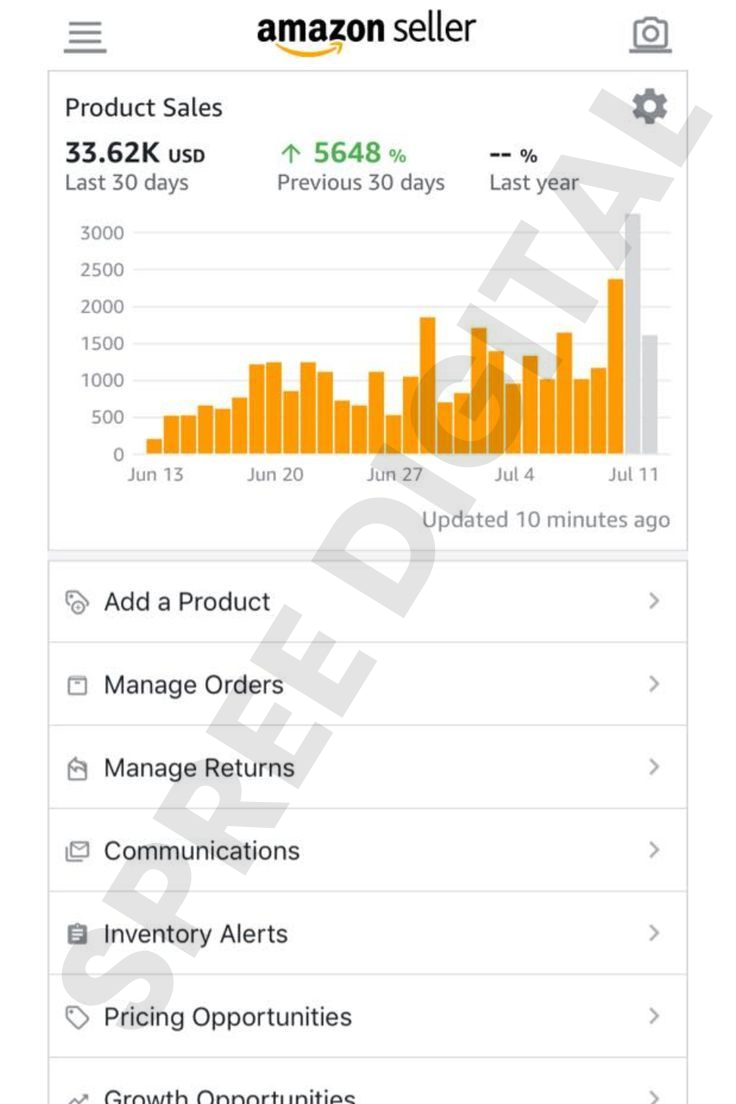The image size is (736, 1104).
Task: Click the Pricing Opportunities tag icon
Action: click(77, 1017)
